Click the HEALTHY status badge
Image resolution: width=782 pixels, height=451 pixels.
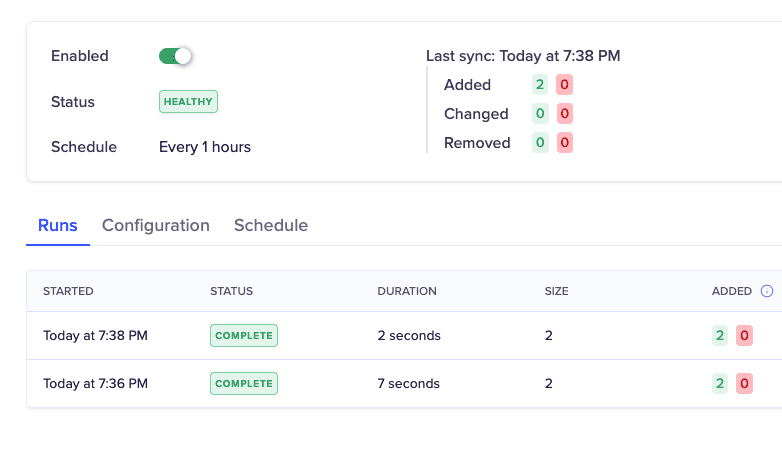click(x=188, y=102)
